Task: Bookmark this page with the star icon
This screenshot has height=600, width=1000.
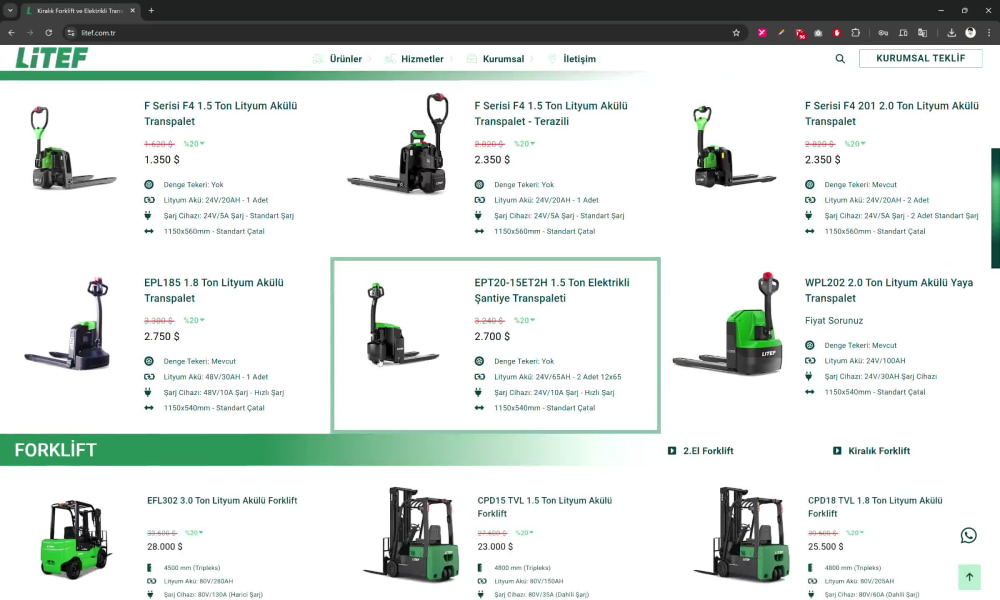Action: (736, 33)
